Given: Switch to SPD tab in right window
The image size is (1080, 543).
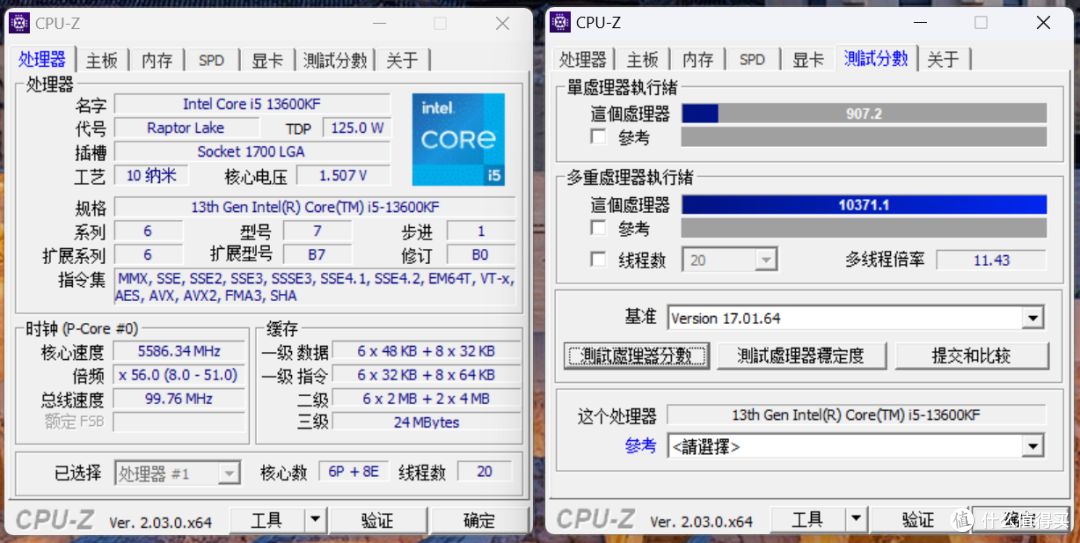Looking at the screenshot, I should [752, 61].
